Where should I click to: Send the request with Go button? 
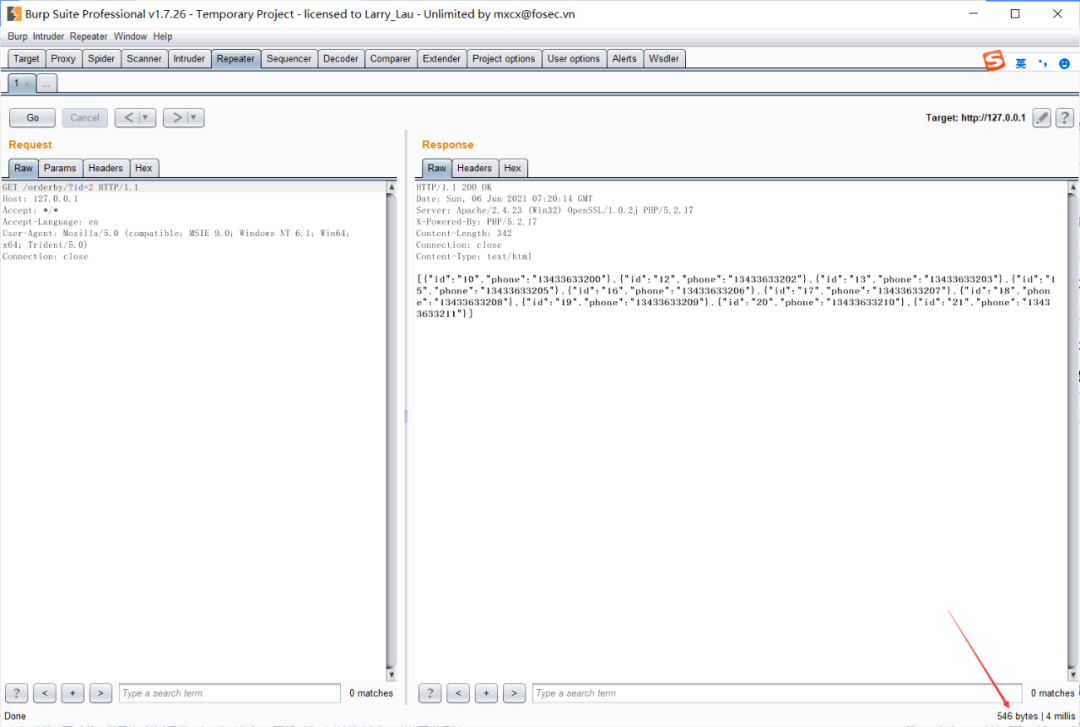(32, 118)
